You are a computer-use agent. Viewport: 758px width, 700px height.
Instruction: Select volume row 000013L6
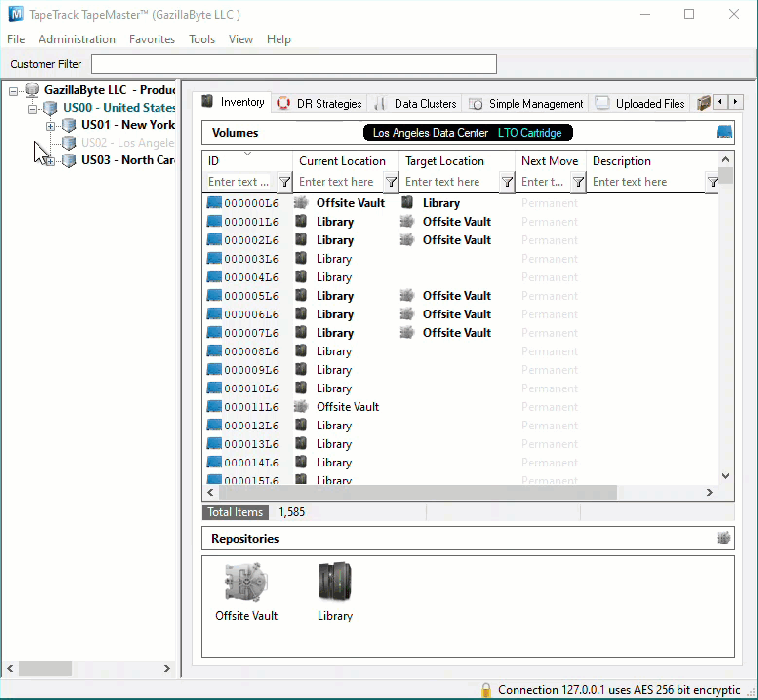point(459,444)
